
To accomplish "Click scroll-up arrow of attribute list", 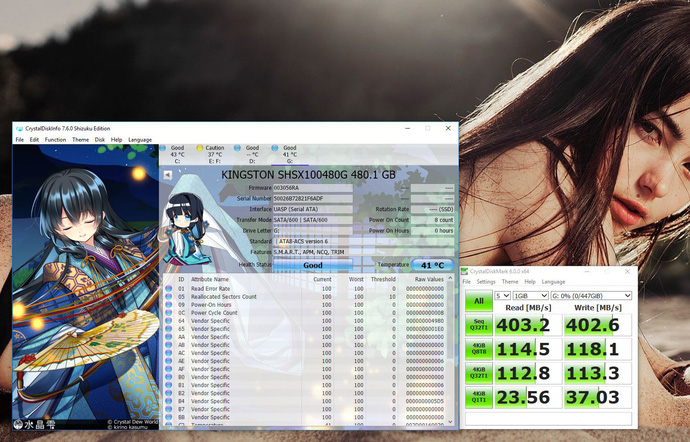I will pyautogui.click(x=450, y=278).
